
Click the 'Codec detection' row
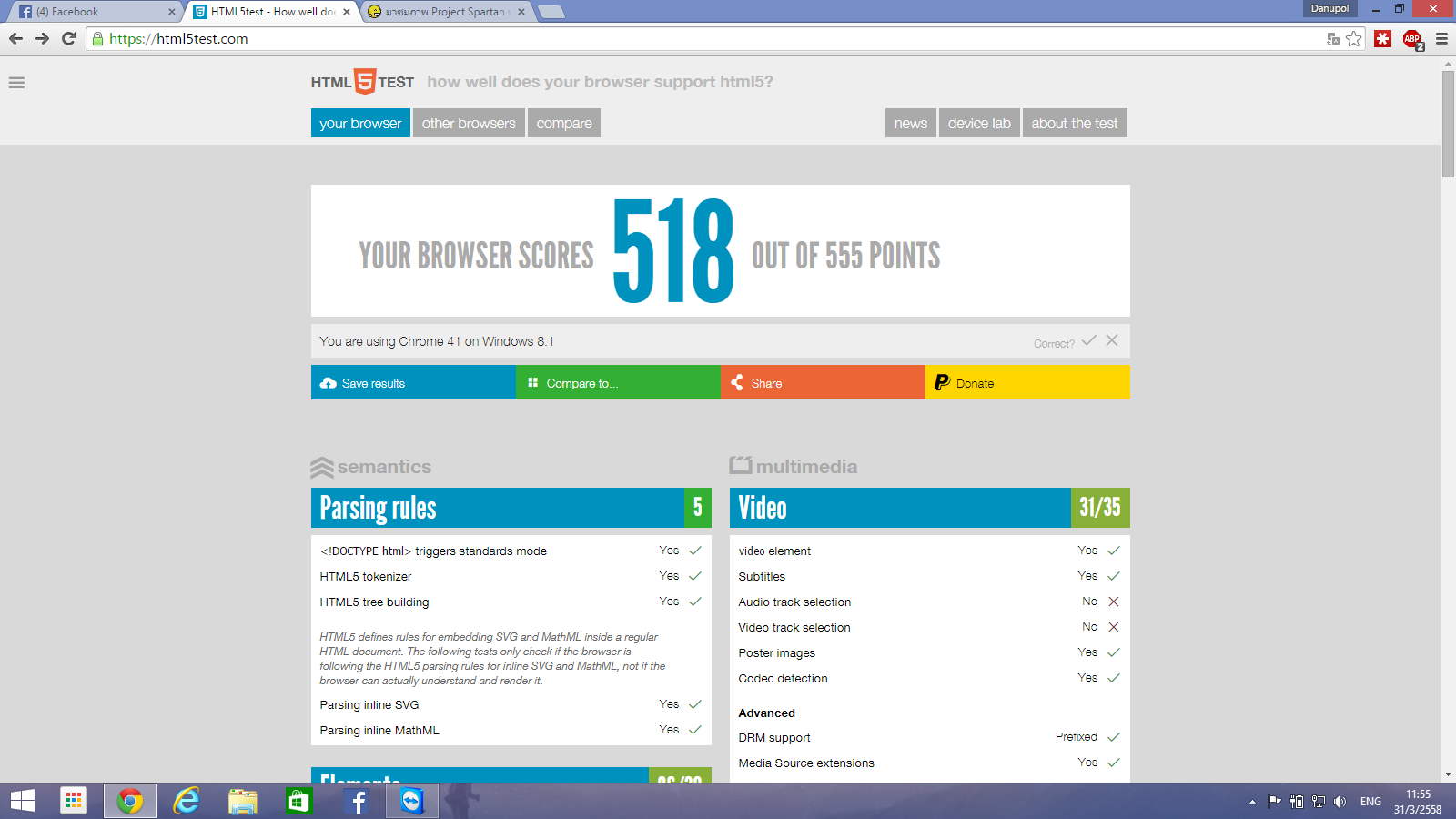click(930, 678)
